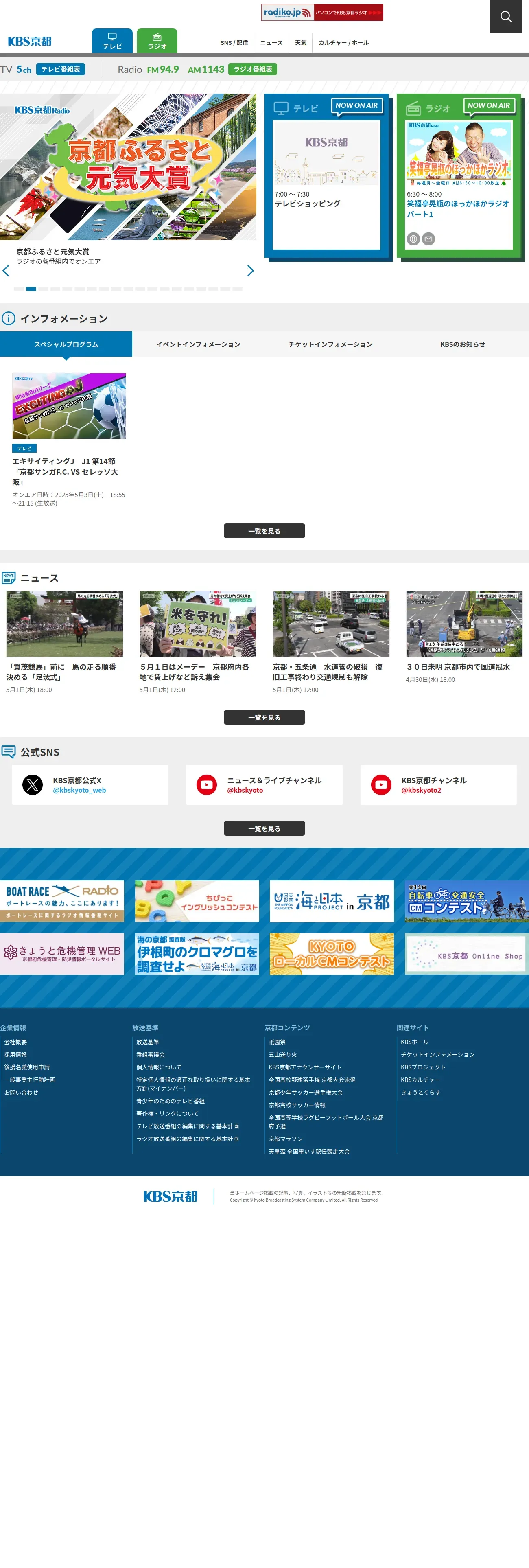Screen dimensions: 529x1568
Task: Click 一覧を見る under 公式SNS section
Action: click(x=264, y=829)
